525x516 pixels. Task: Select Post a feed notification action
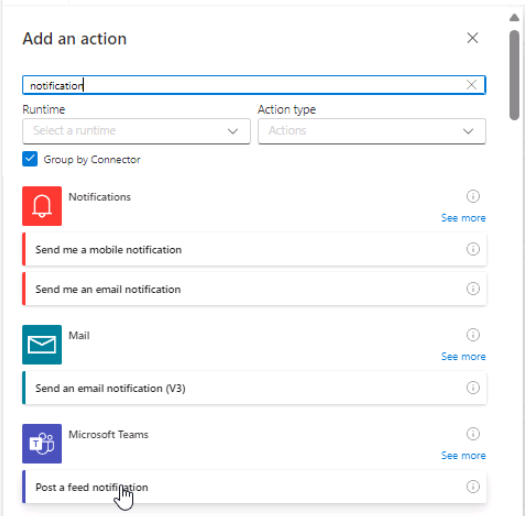[254, 487]
